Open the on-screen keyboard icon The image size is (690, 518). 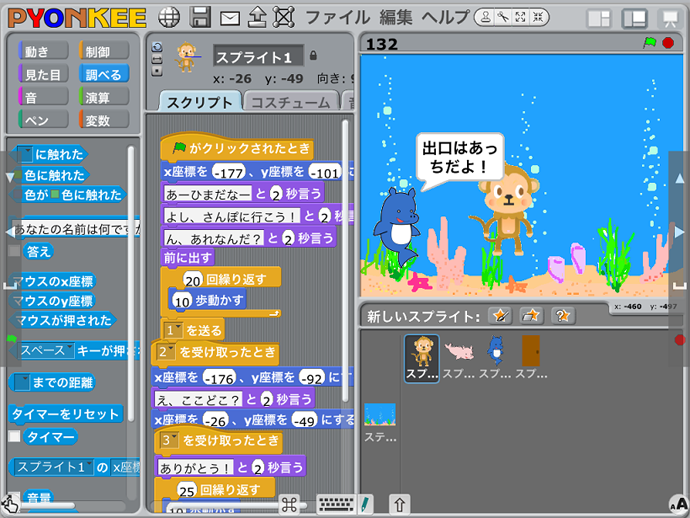[x=336, y=505]
